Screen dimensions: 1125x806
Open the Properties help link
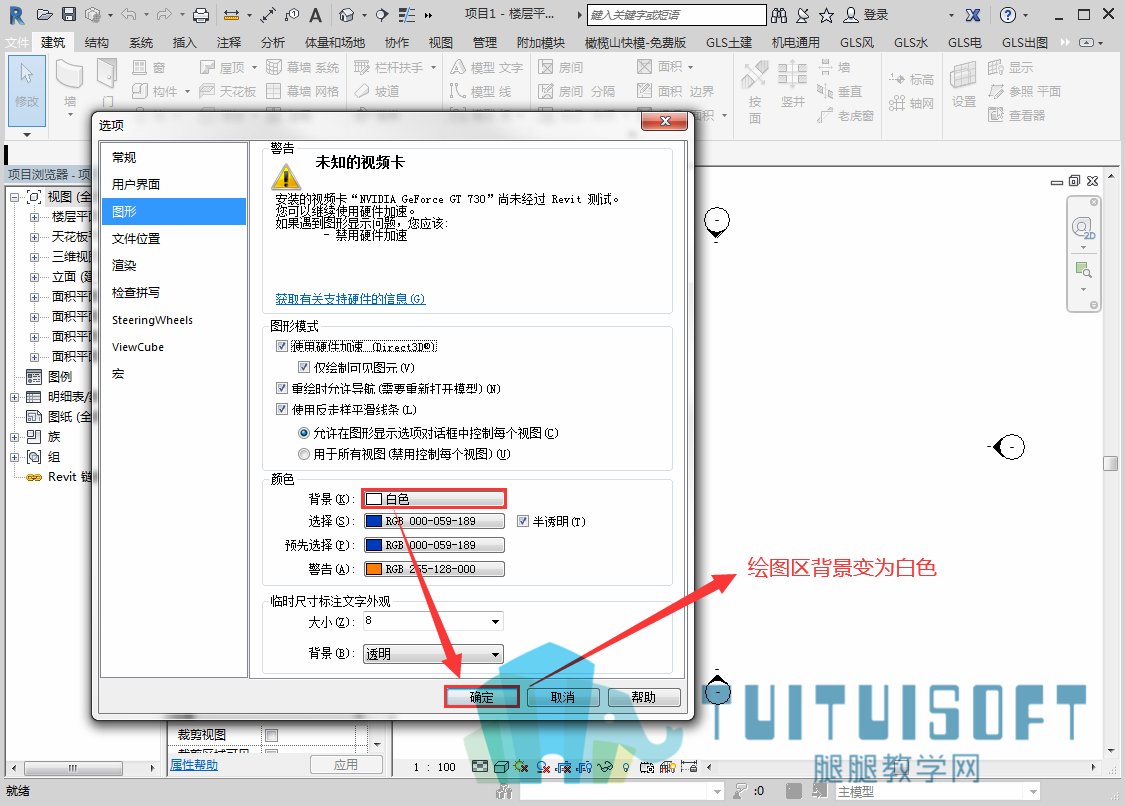pyautogui.click(x=194, y=765)
